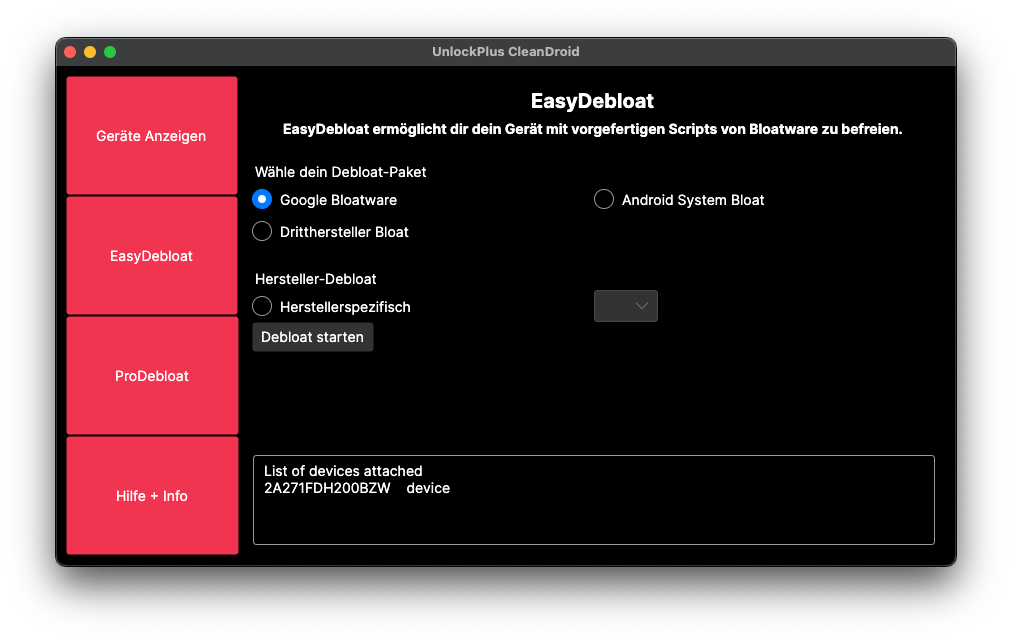Click the EasyDebloat page heading
This screenshot has width=1012, height=640.
coord(592,101)
